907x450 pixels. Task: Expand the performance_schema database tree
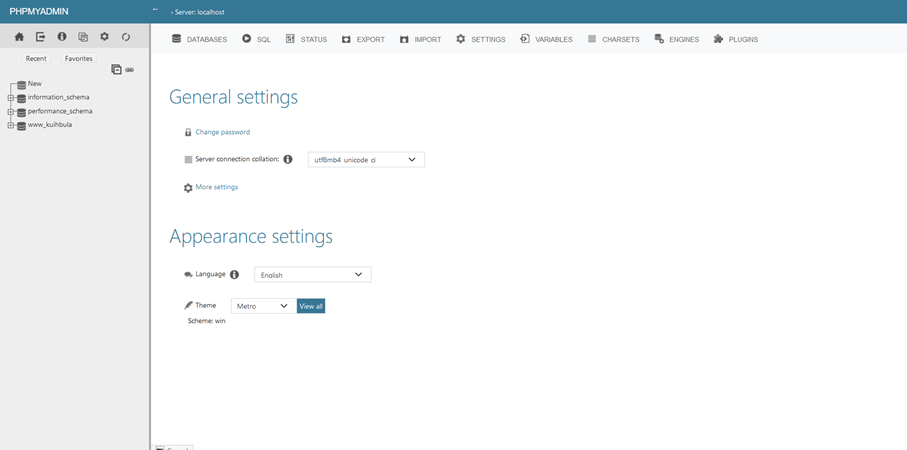[x=10, y=112]
